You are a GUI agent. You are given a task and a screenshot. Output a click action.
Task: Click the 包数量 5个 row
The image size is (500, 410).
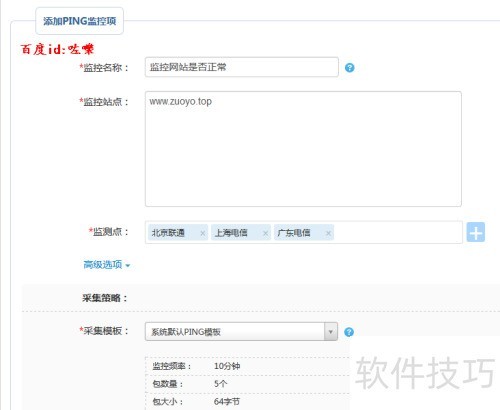tap(247, 384)
